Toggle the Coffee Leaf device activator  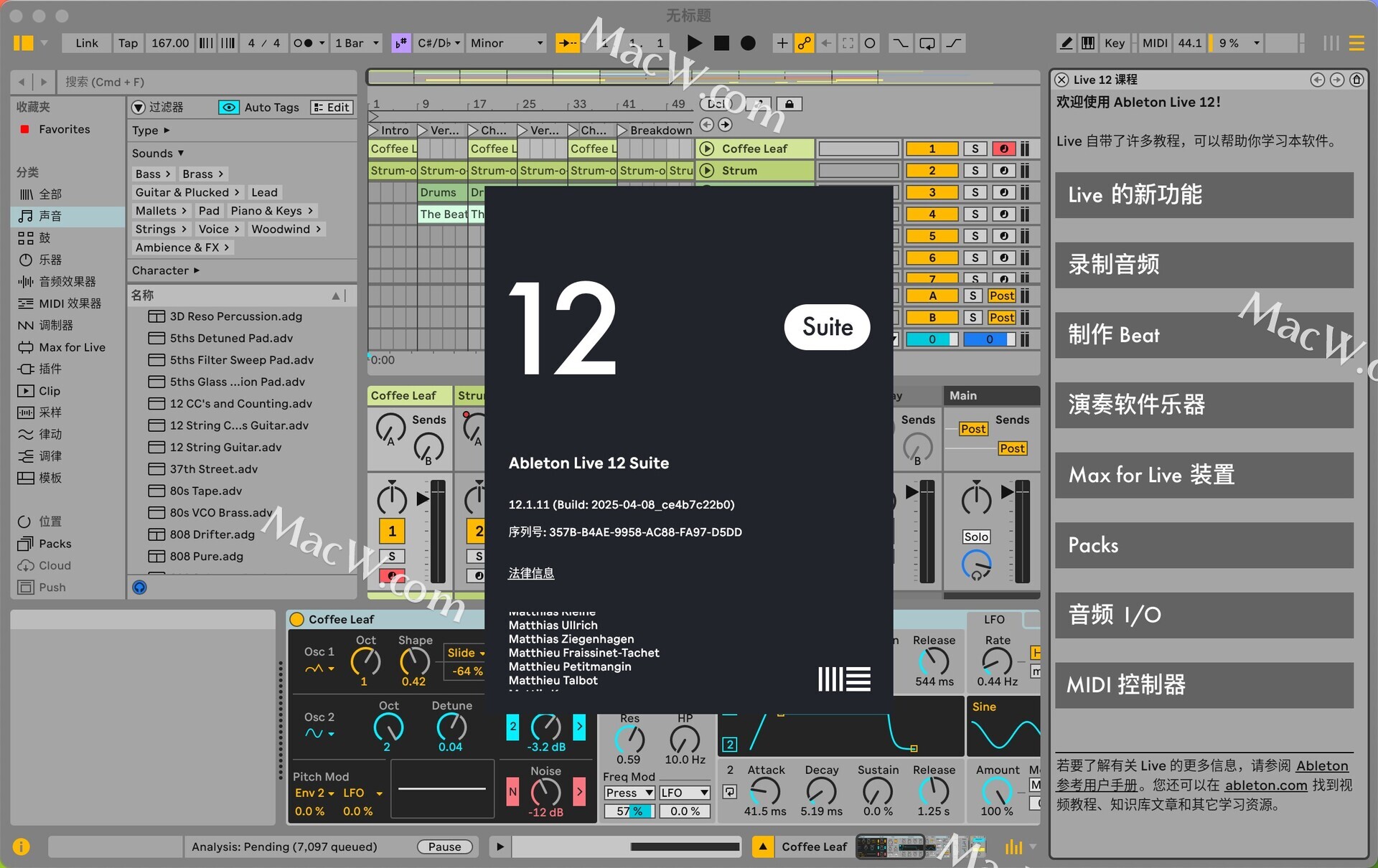[297, 620]
